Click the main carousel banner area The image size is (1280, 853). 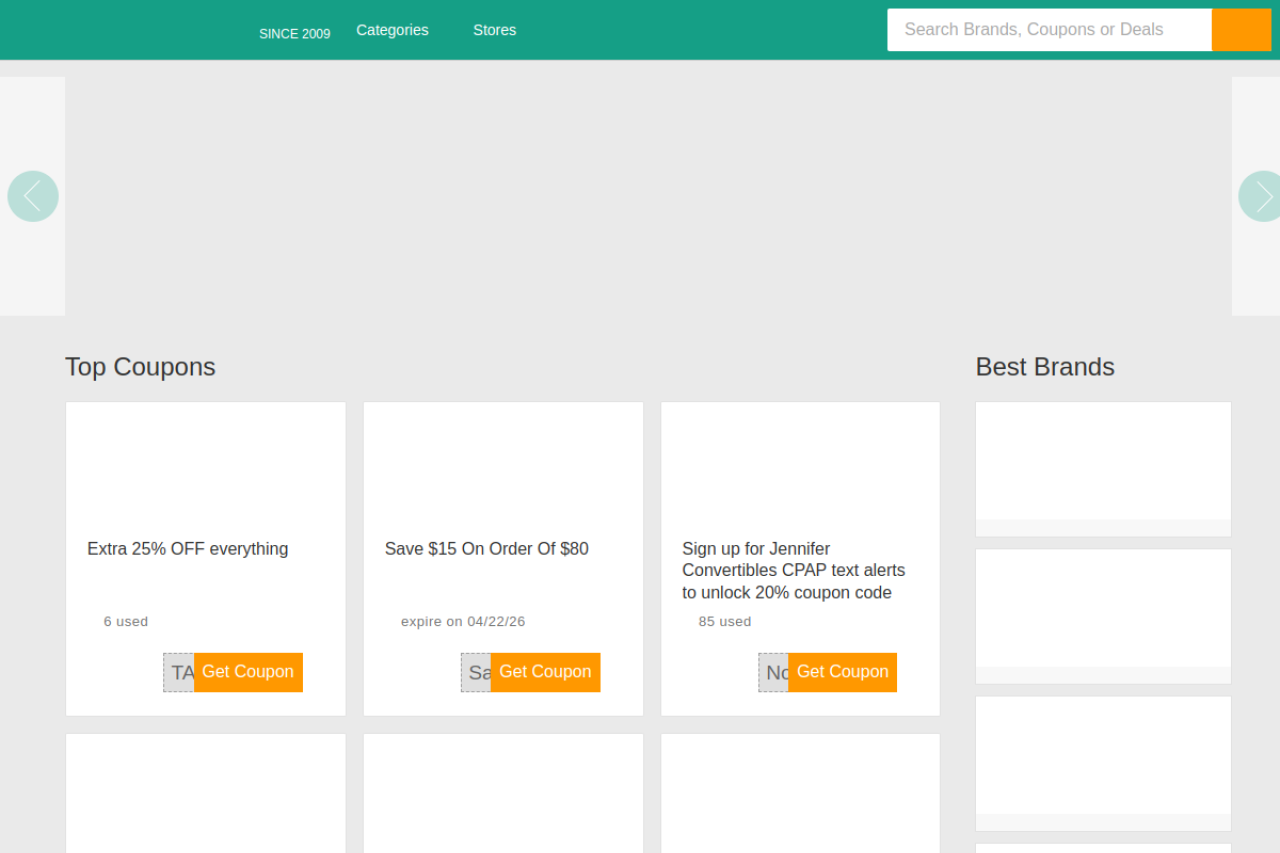click(648, 196)
